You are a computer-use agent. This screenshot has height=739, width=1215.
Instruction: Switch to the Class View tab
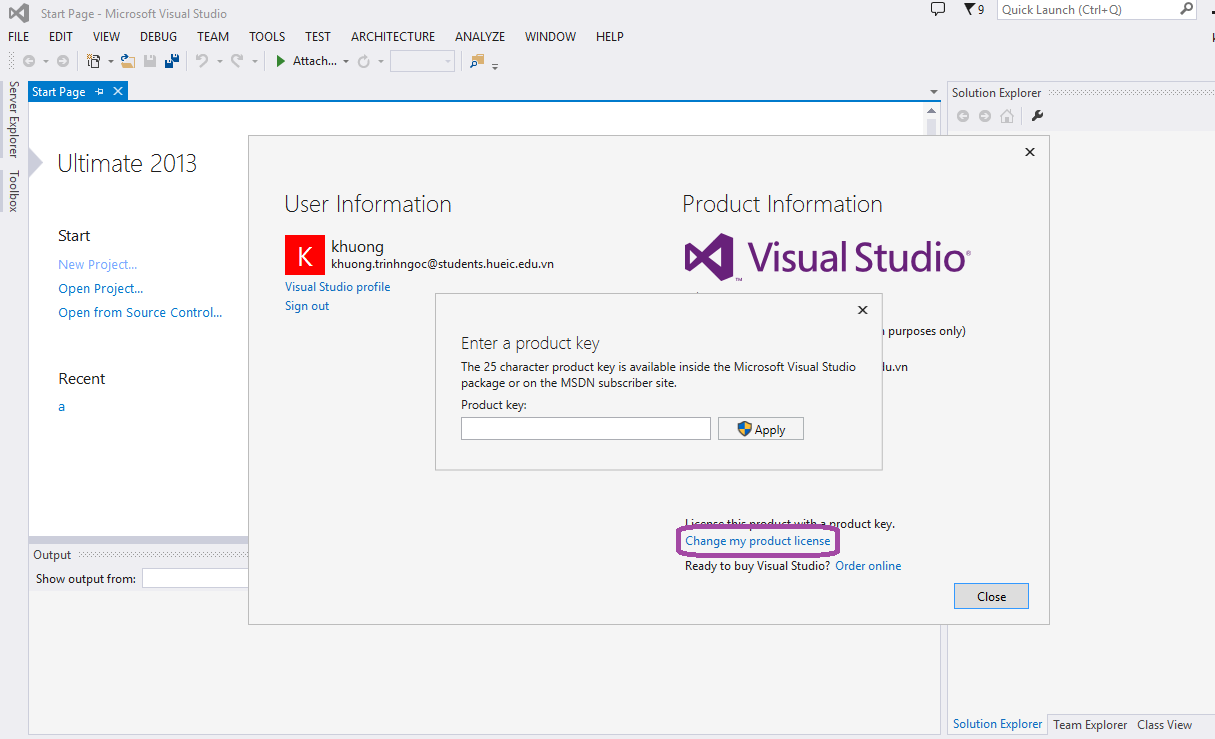tap(1165, 725)
